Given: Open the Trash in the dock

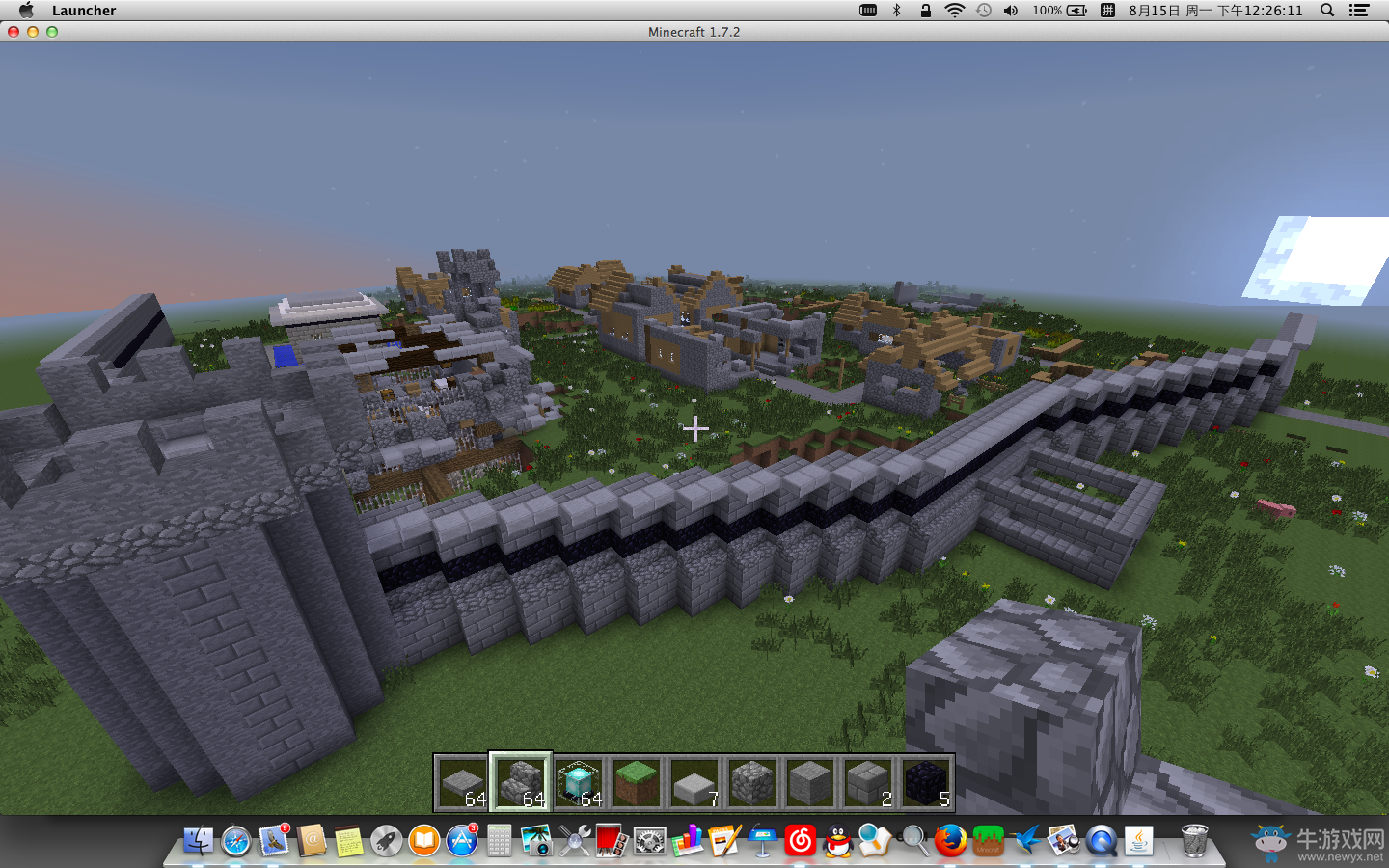Looking at the screenshot, I should click(x=1194, y=841).
